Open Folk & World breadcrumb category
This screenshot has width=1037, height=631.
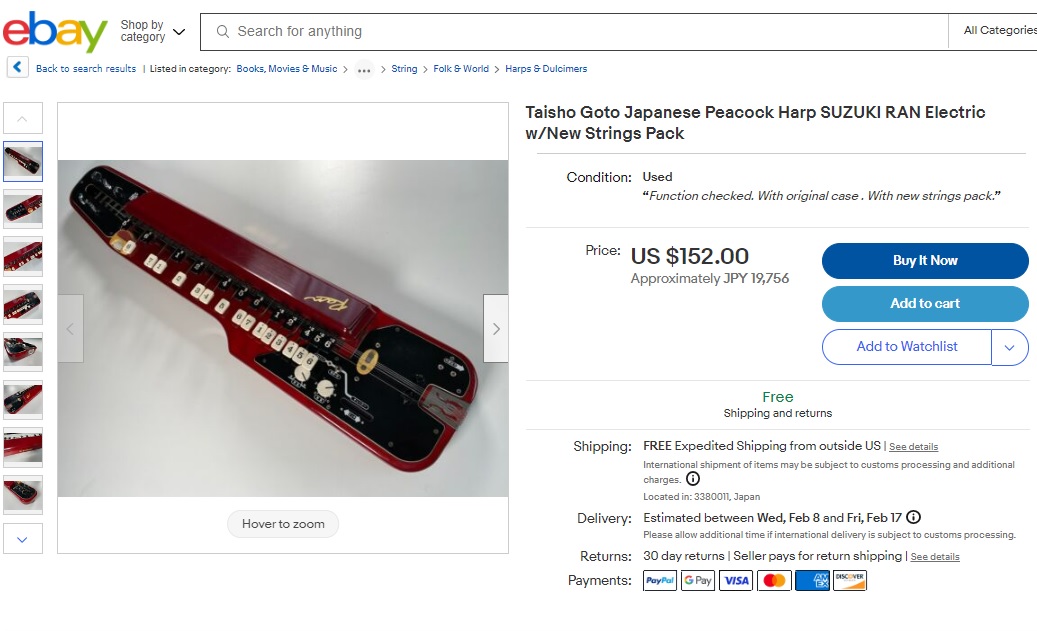point(461,69)
